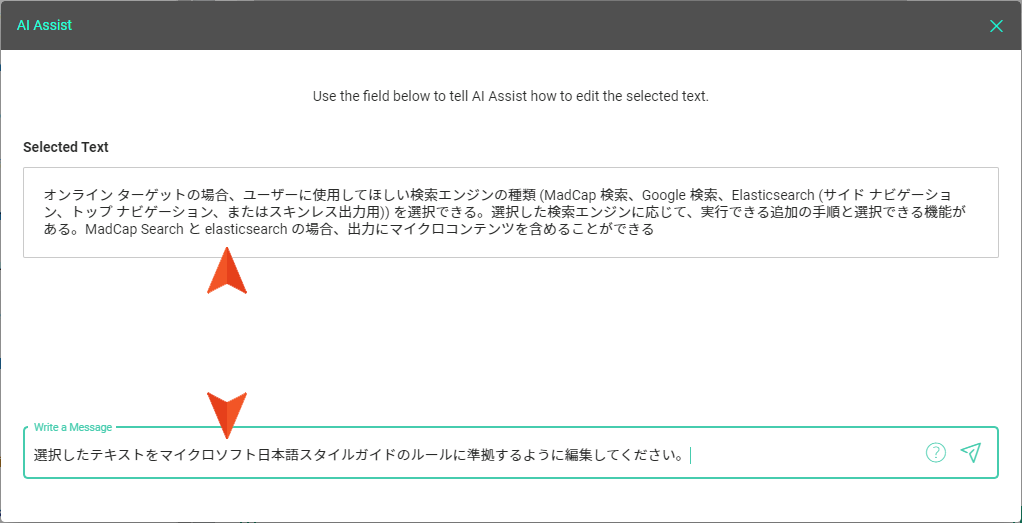Click the Selected Text heading label
The image size is (1022, 523).
tap(66, 147)
